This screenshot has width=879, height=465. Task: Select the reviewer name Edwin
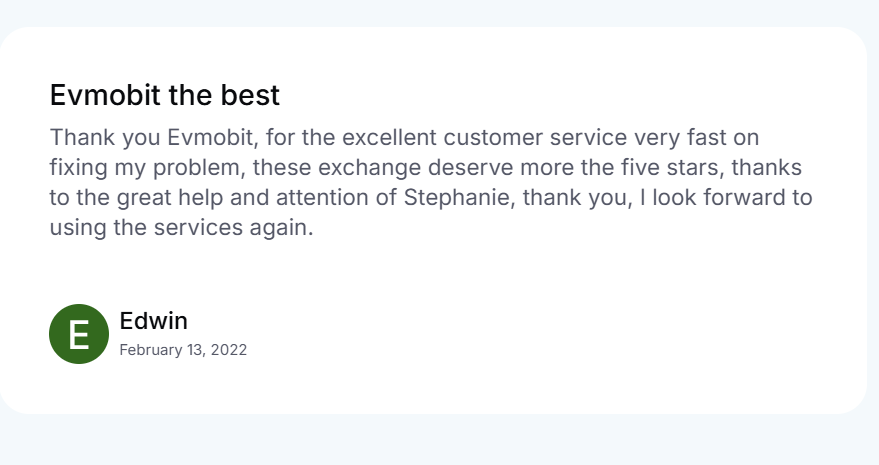coord(154,321)
